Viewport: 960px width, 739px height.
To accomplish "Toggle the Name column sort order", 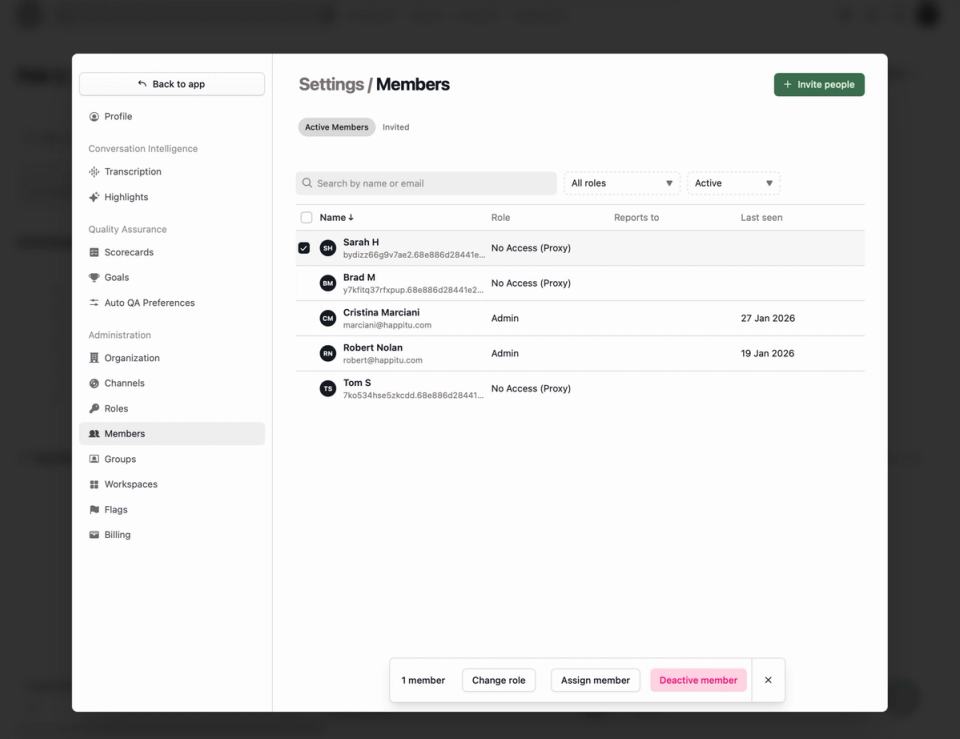I will coord(334,217).
